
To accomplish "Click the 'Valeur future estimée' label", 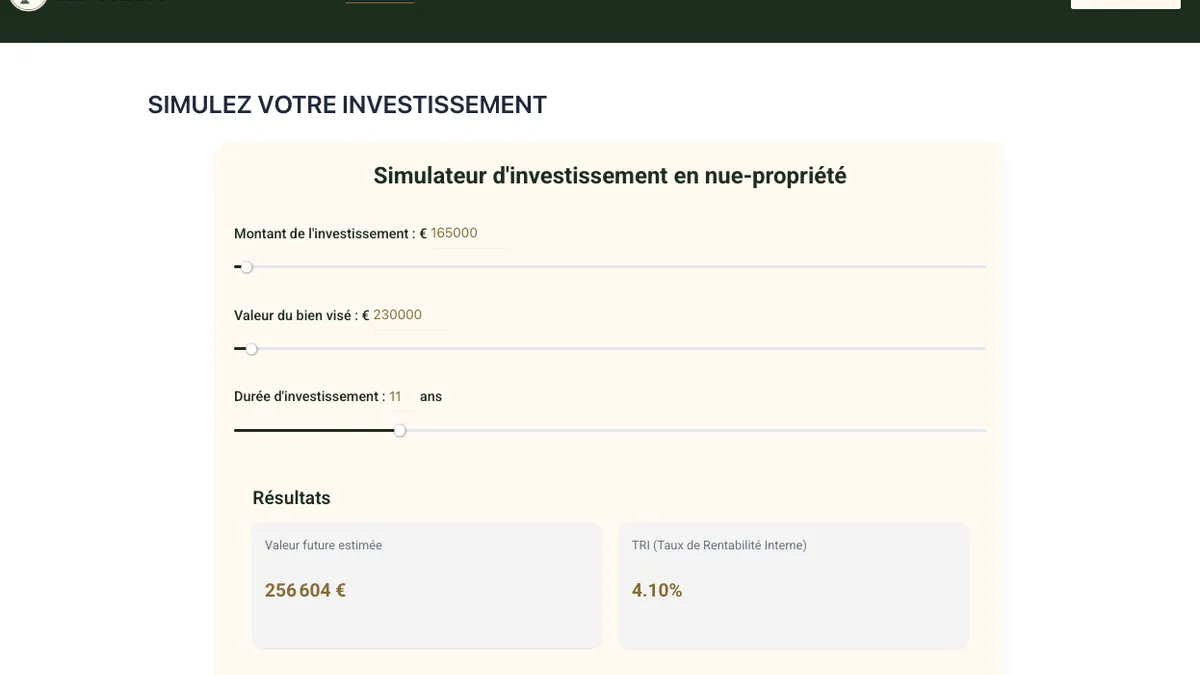I will (323, 545).
